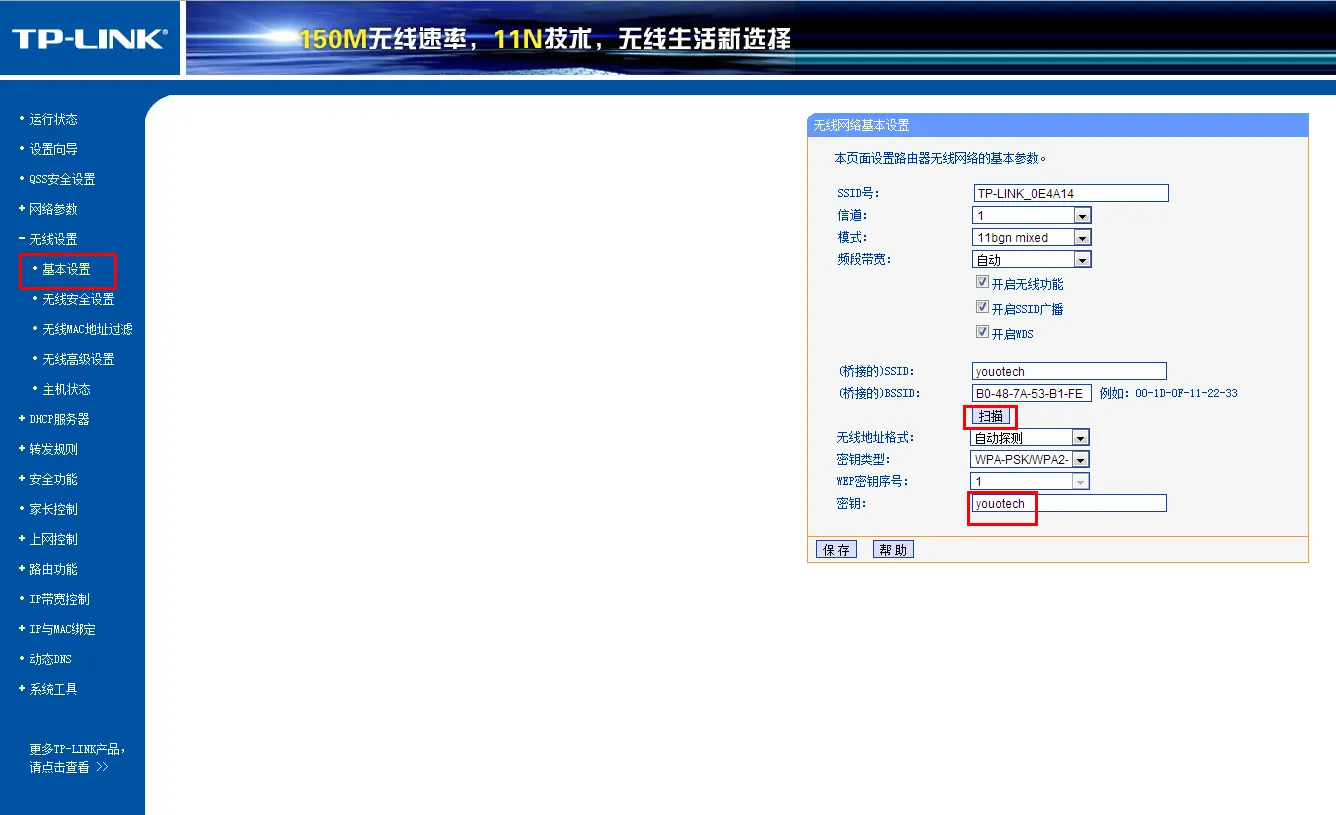The height and width of the screenshot is (815, 1336).
Task: Uncheck the 开启WDS checkbox
Action: [982, 333]
